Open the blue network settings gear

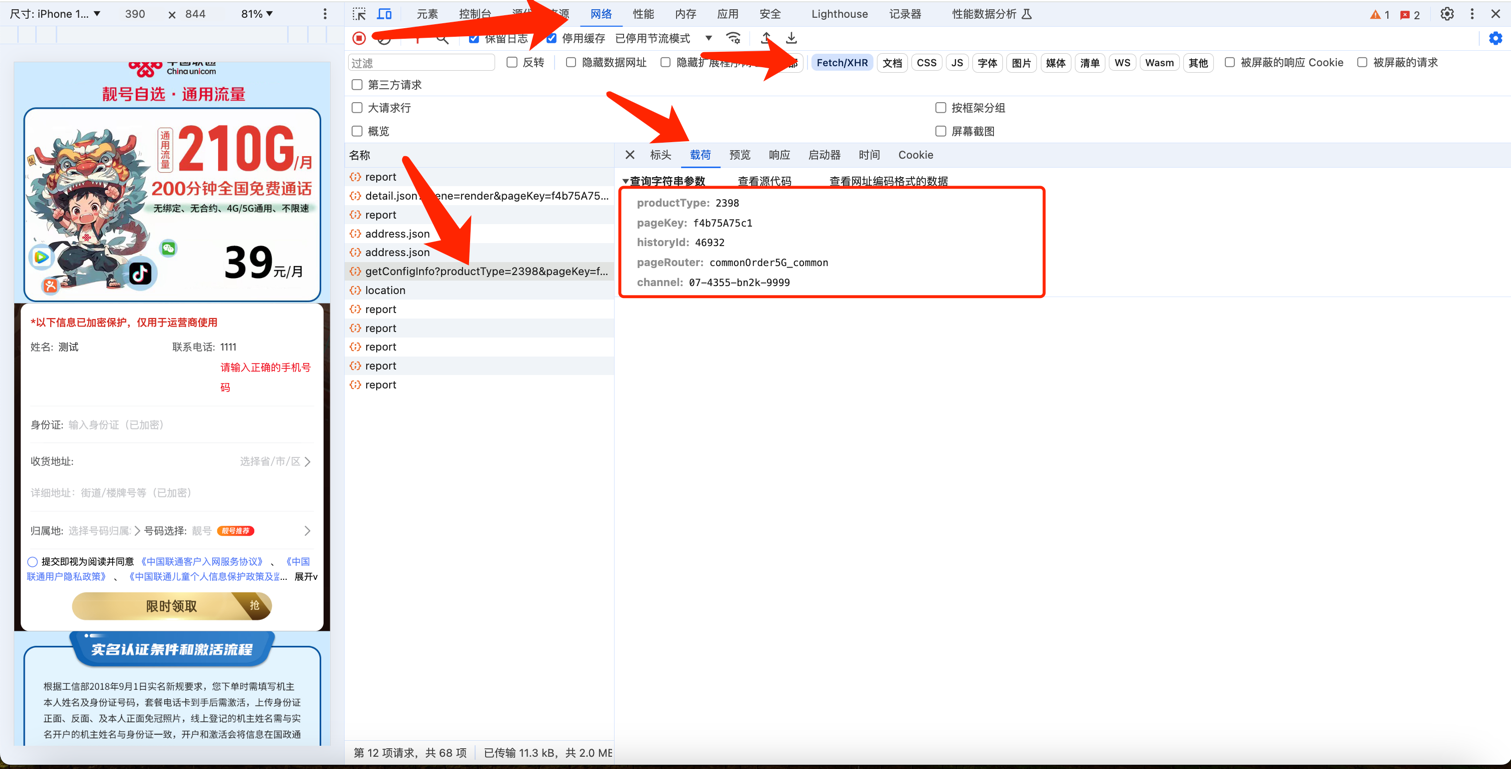pyautogui.click(x=1495, y=38)
